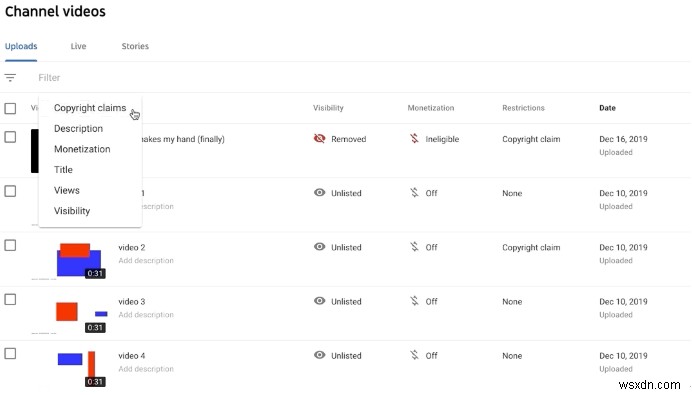Viewport: 692px width, 395px height.
Task: Click Copyright claim restriction for video 2
Action: 531,248
